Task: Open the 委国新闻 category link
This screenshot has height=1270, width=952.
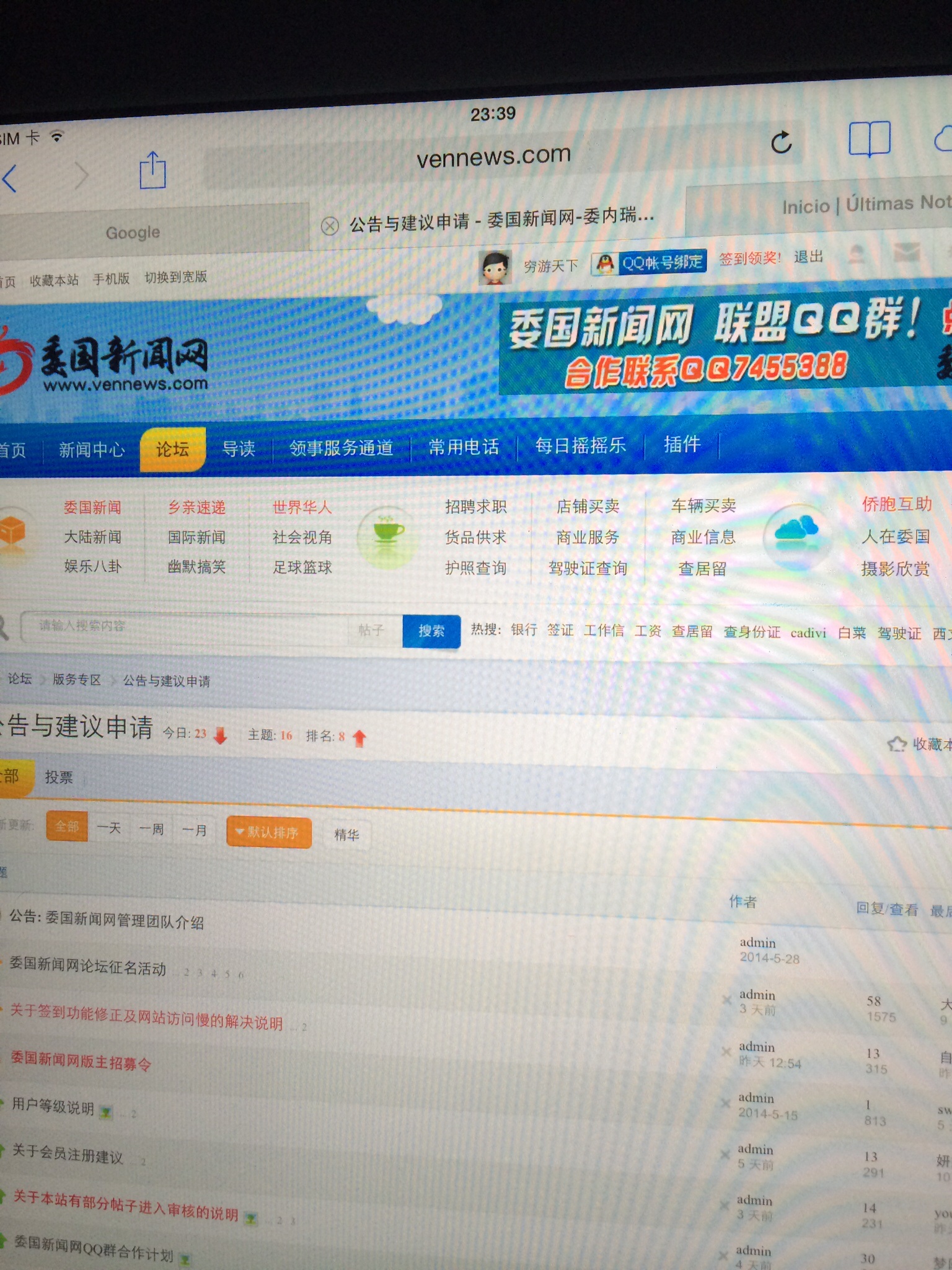Action: click(92, 507)
